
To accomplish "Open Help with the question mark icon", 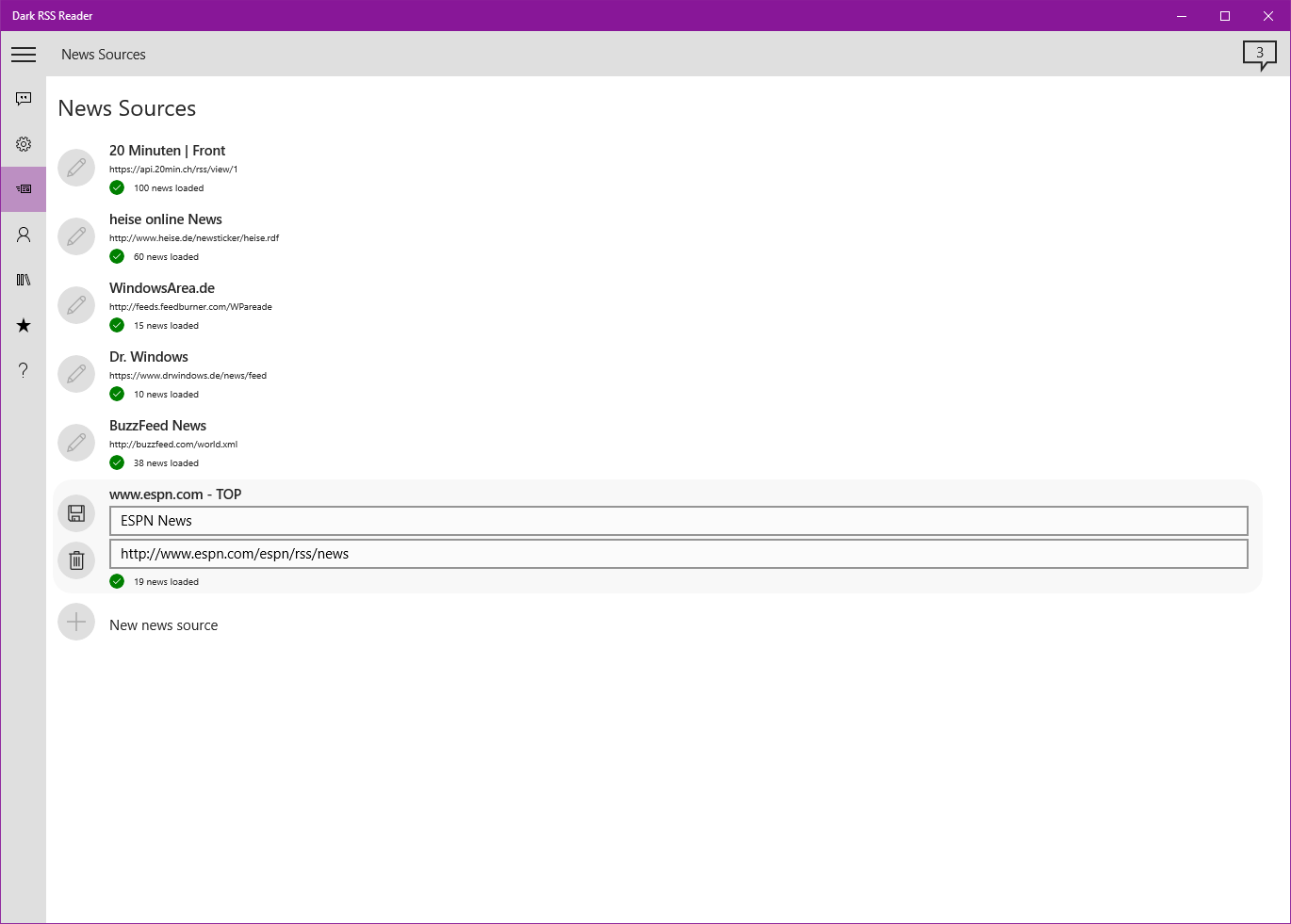I will coord(24,370).
